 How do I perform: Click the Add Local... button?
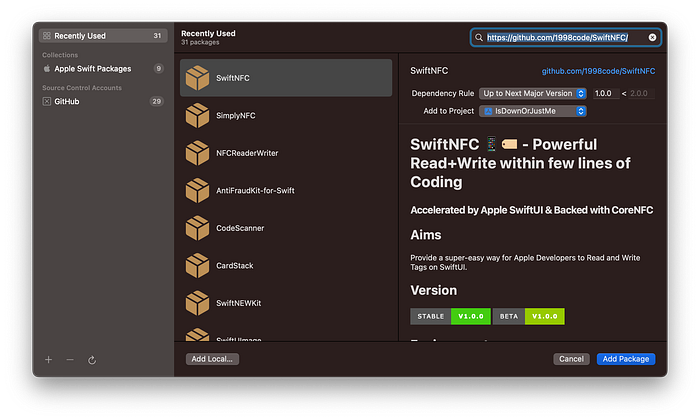pos(212,359)
